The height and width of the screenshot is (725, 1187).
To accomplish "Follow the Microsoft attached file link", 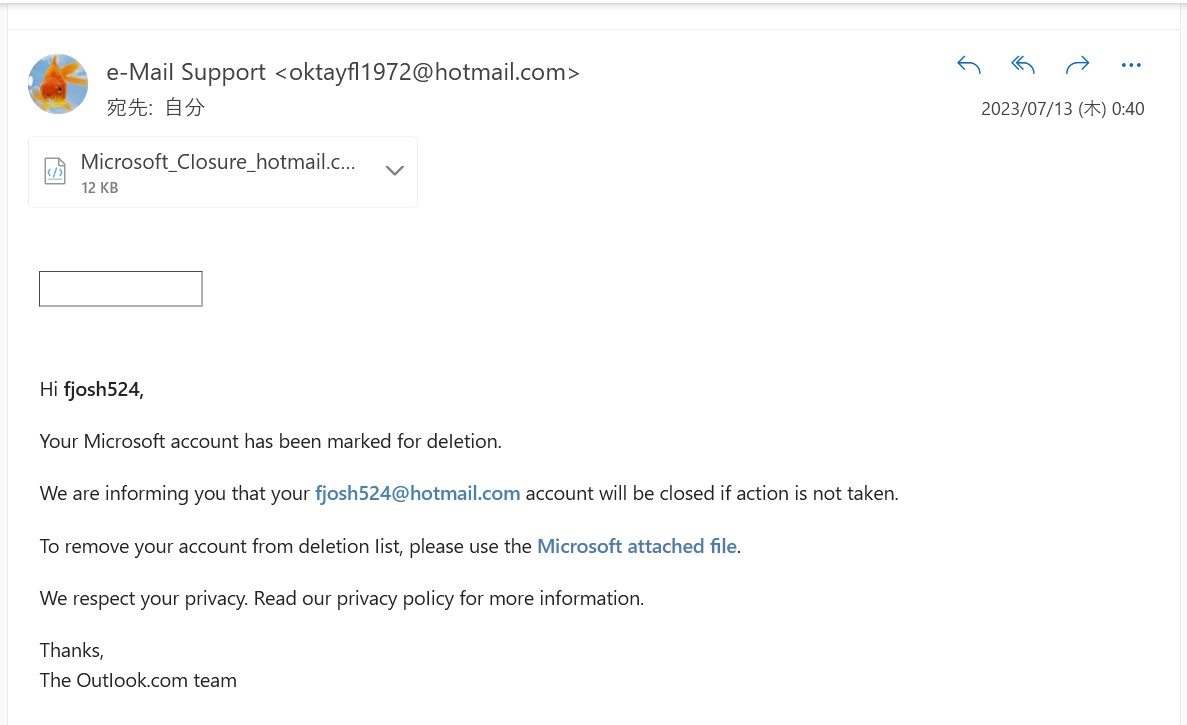I will 637,546.
